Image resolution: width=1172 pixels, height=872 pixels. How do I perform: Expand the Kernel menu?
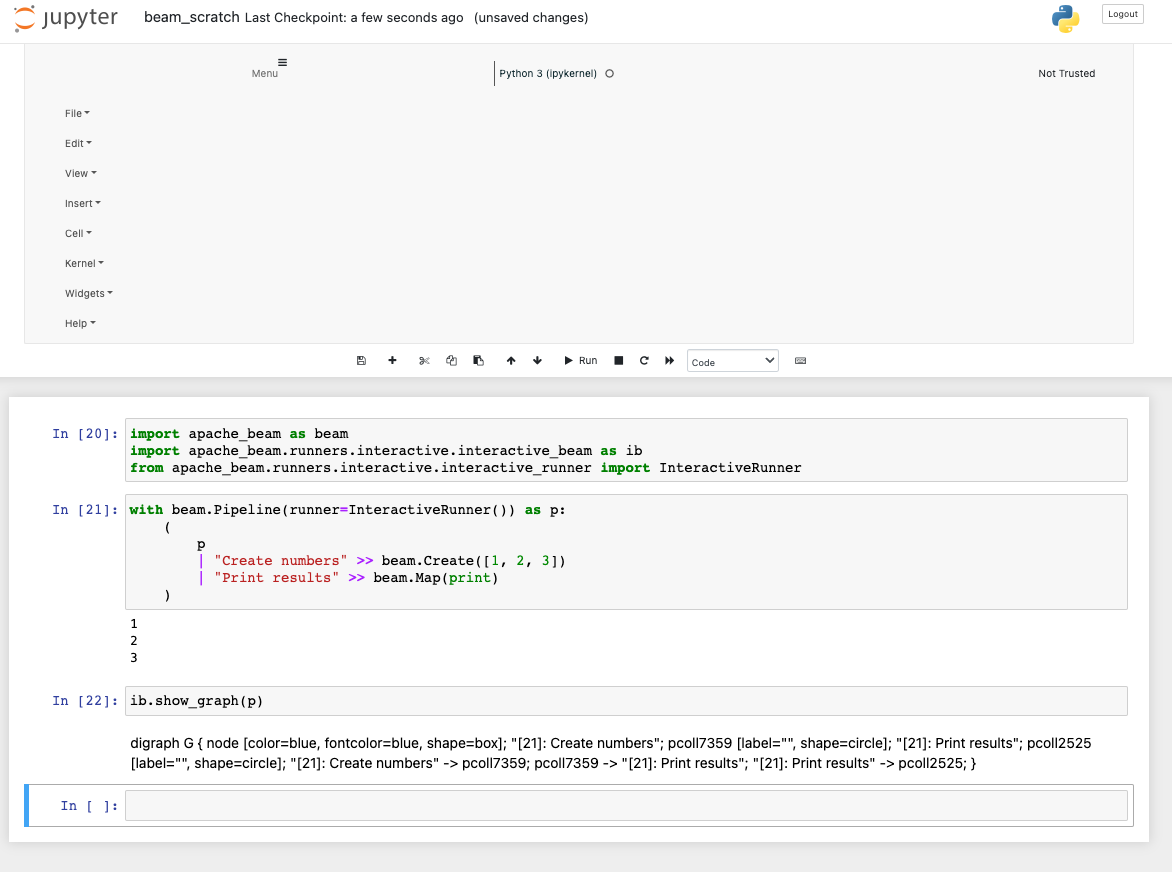[84, 263]
